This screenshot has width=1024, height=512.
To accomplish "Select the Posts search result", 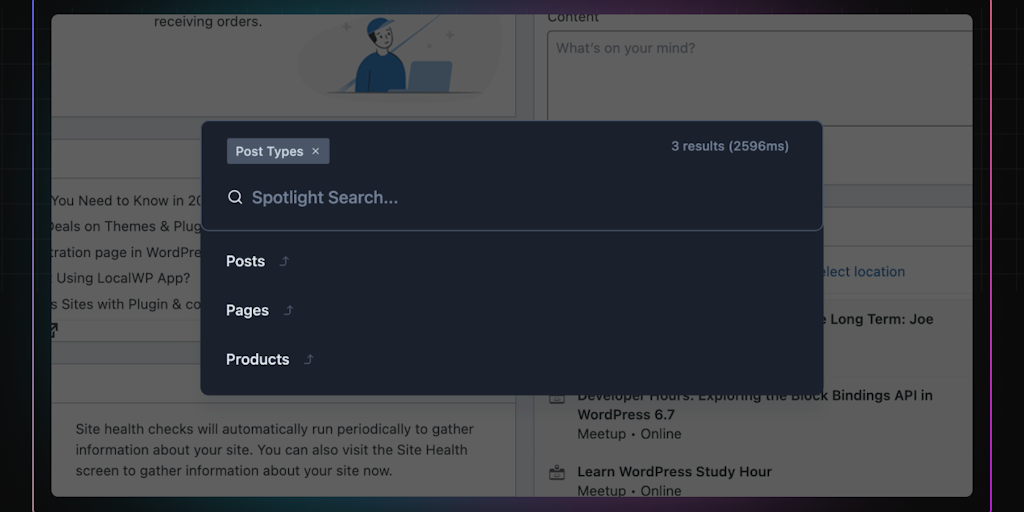I will pyautogui.click(x=246, y=261).
